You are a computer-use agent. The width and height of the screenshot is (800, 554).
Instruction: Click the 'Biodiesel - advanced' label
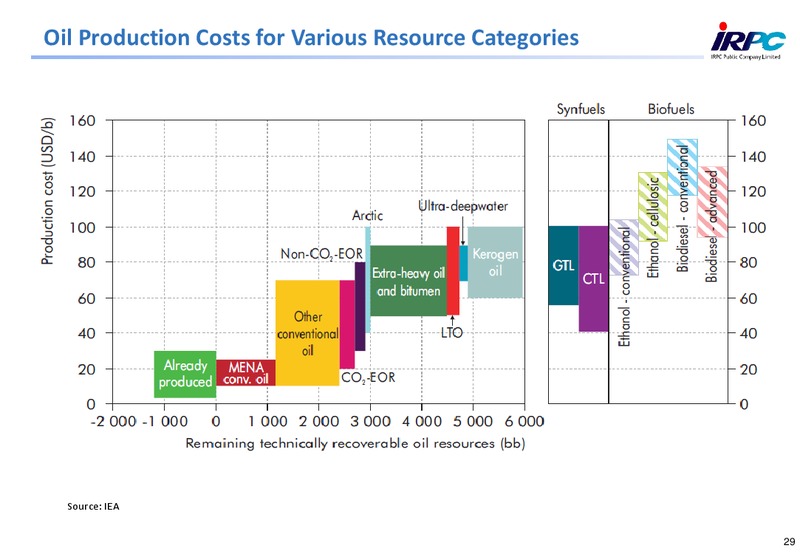[712, 226]
